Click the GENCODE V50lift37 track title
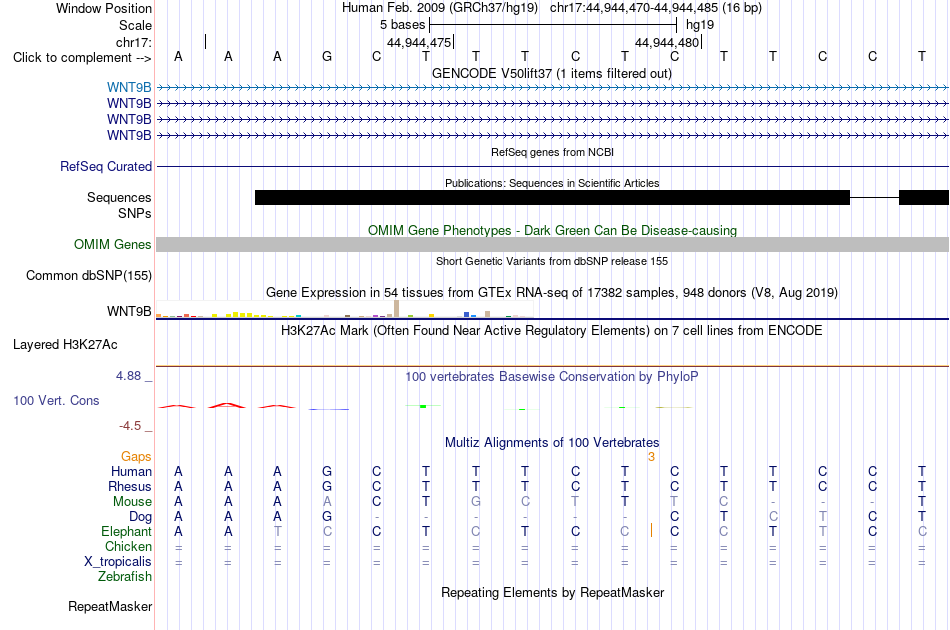 click(x=551, y=74)
